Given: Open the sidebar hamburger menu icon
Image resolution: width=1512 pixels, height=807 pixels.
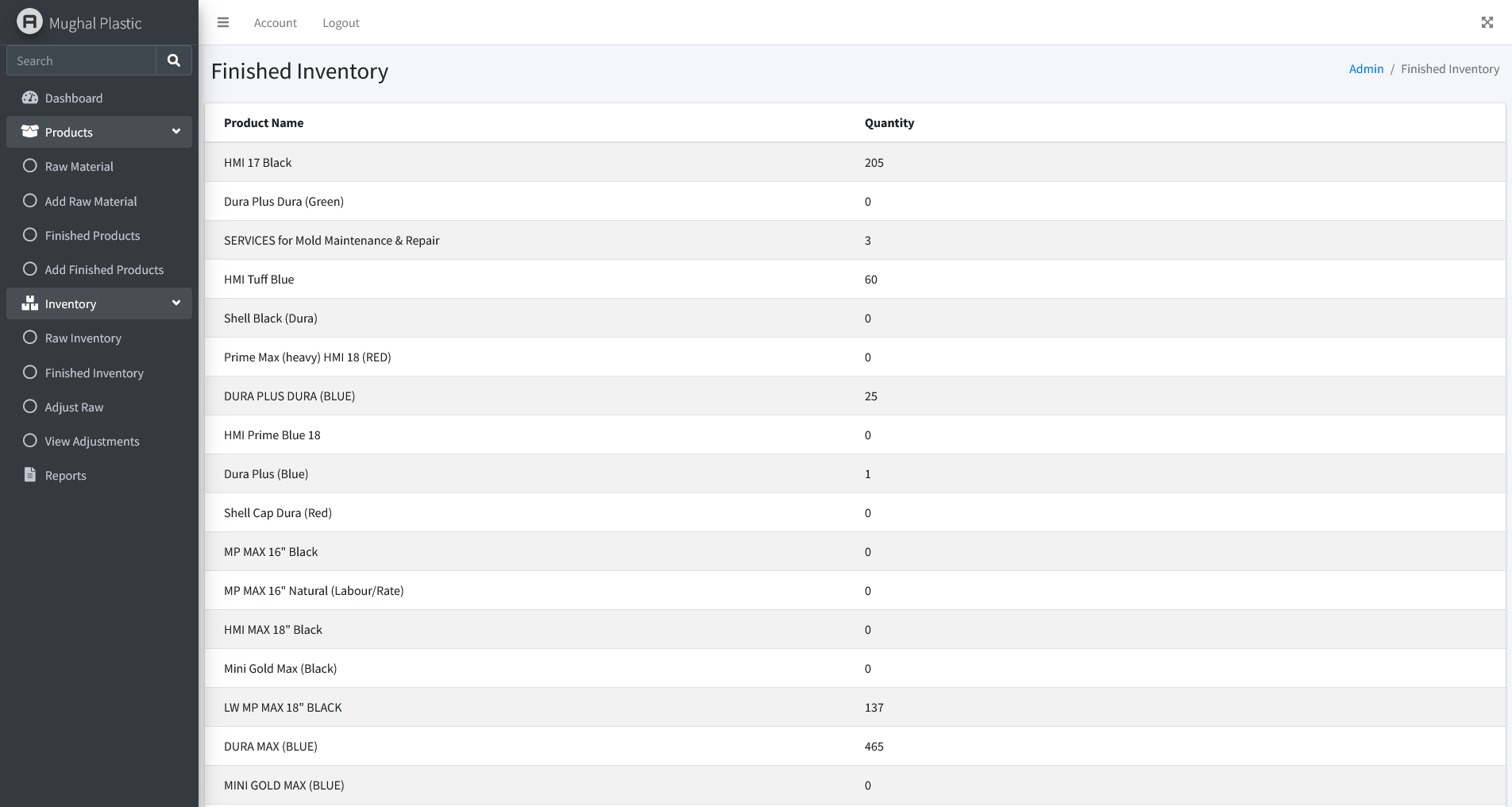Looking at the screenshot, I should point(223,22).
